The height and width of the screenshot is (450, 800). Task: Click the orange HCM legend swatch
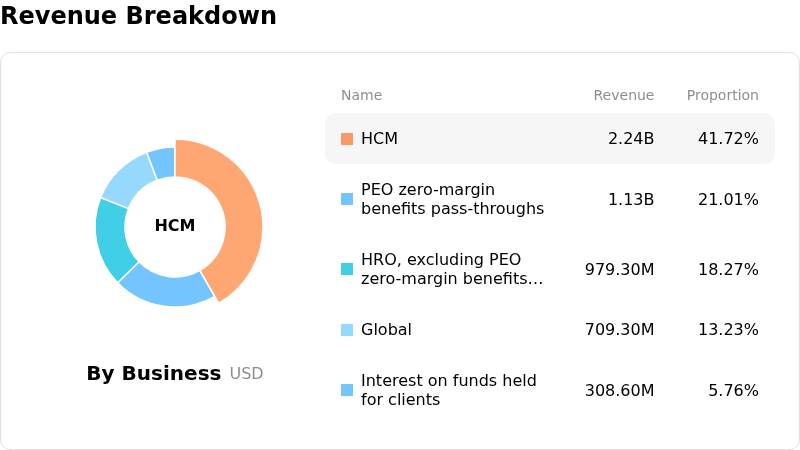point(347,139)
